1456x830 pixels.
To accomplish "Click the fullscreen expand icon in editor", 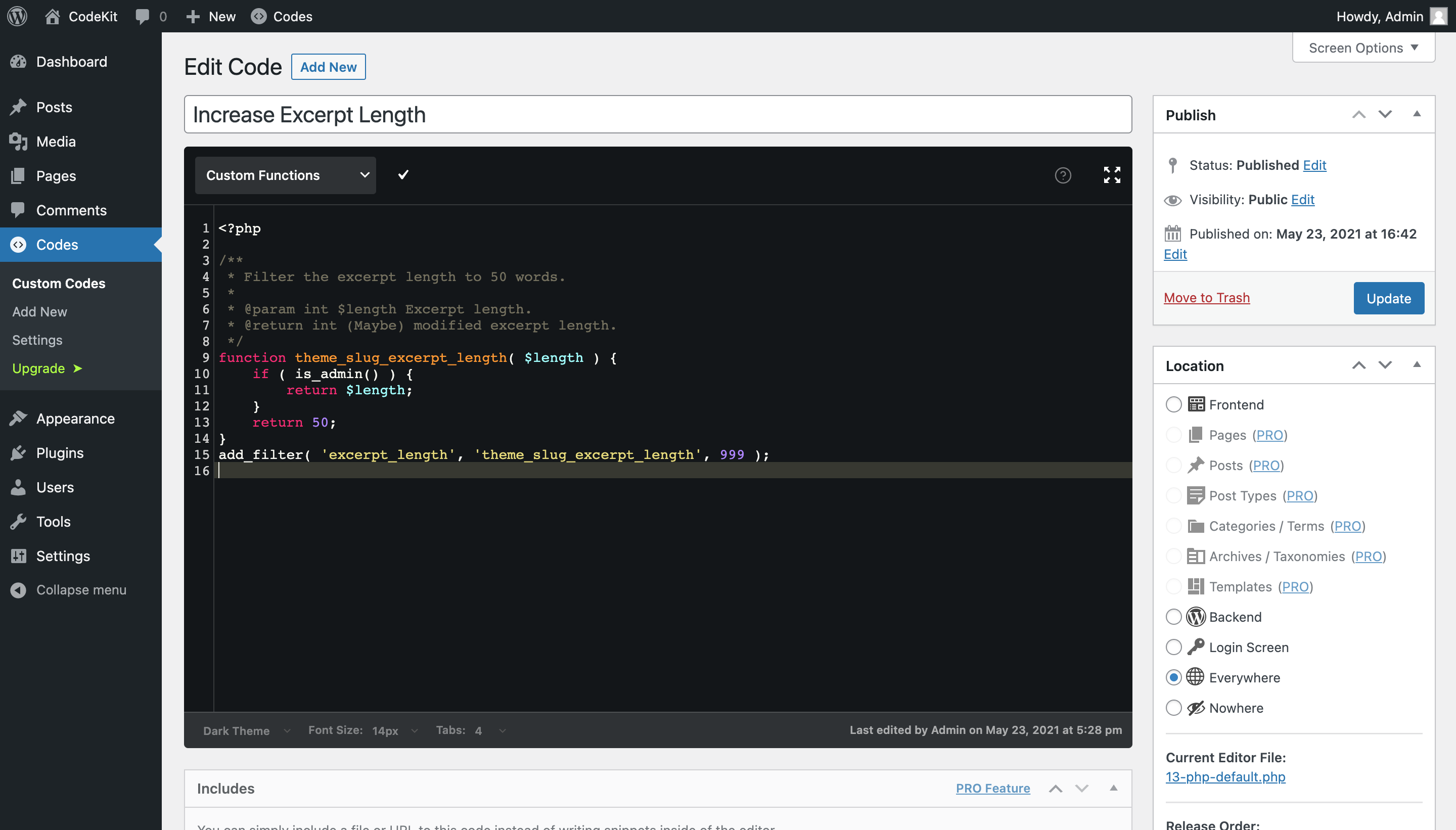I will 1112,175.
